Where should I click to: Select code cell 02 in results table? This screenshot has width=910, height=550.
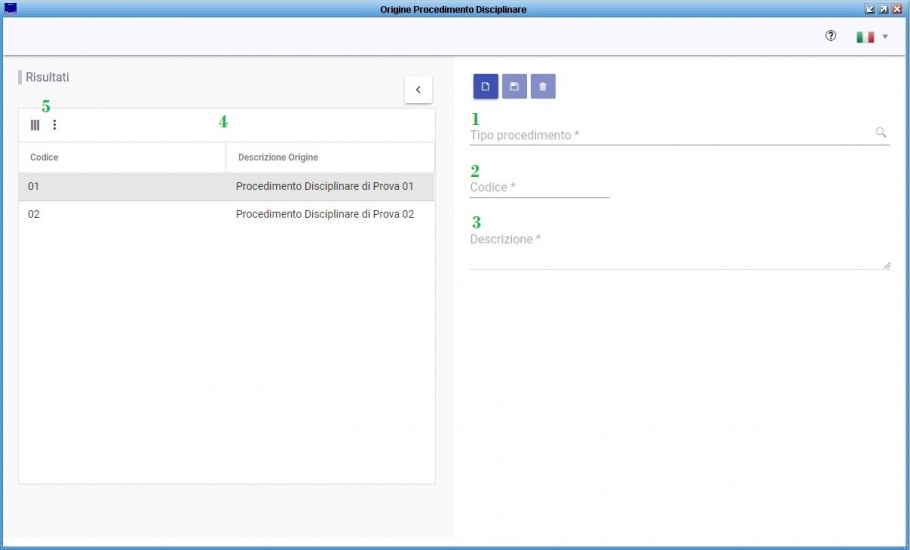pyautogui.click(x=34, y=214)
